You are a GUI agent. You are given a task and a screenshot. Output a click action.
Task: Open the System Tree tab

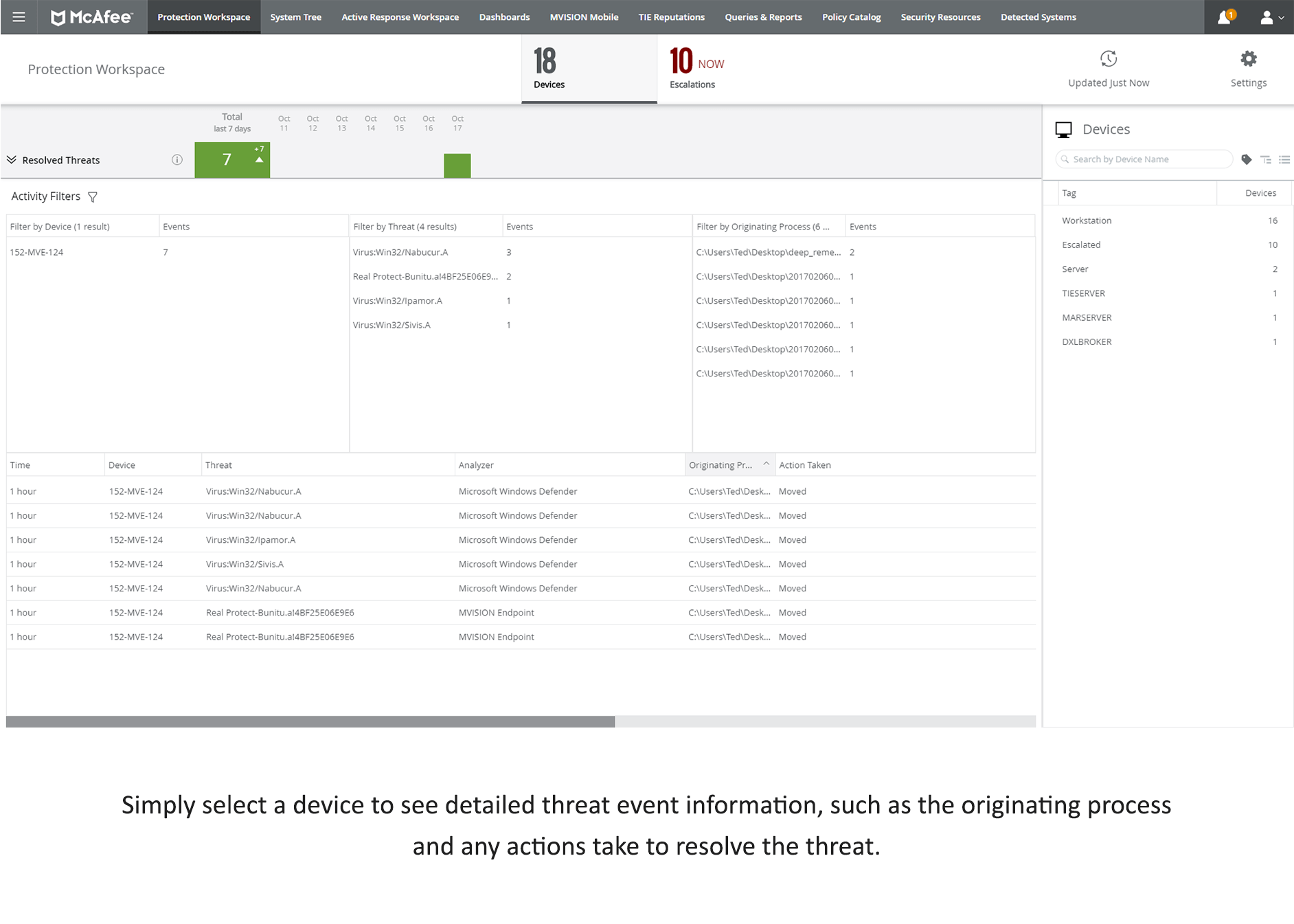[x=296, y=17]
